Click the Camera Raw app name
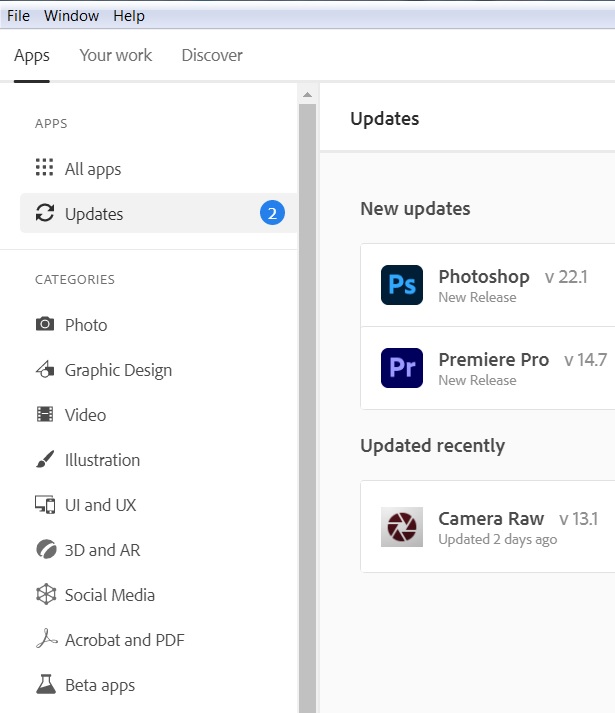 (491, 519)
